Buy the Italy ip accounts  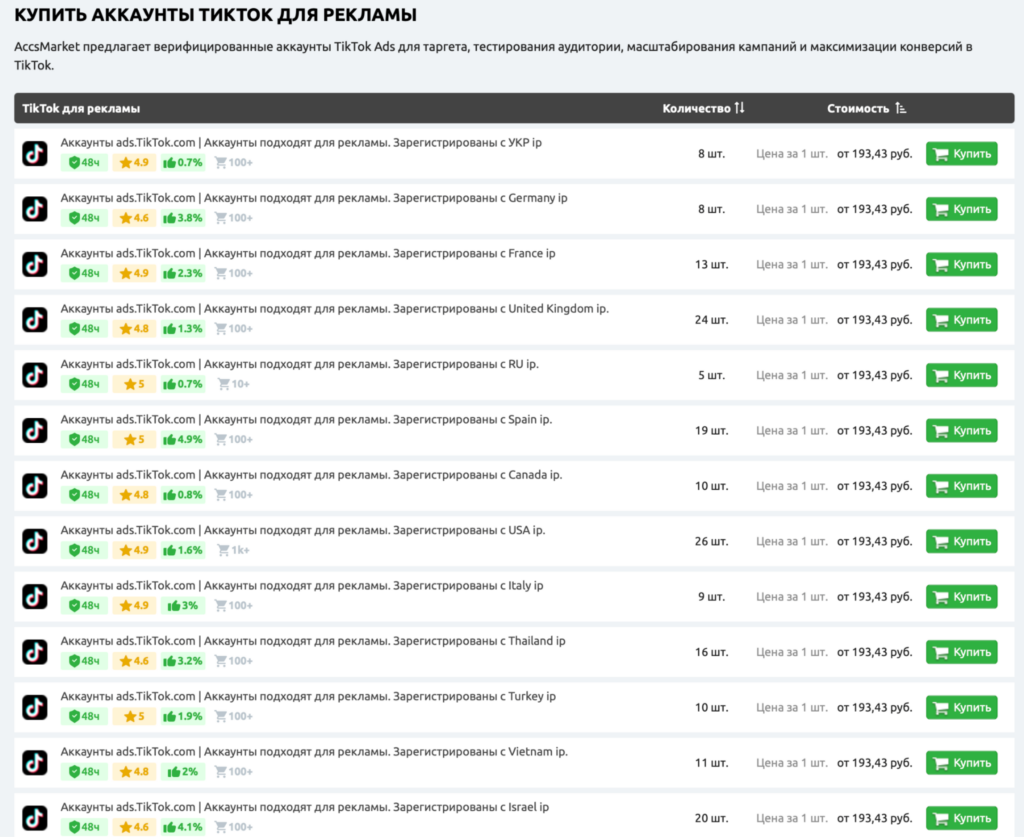point(961,597)
